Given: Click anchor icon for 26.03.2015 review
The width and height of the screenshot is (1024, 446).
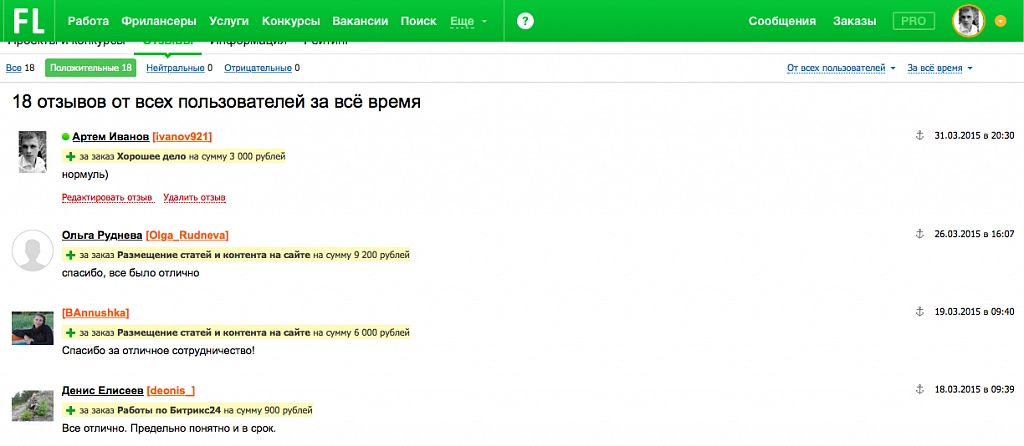Looking at the screenshot, I should pyautogui.click(x=918, y=234).
